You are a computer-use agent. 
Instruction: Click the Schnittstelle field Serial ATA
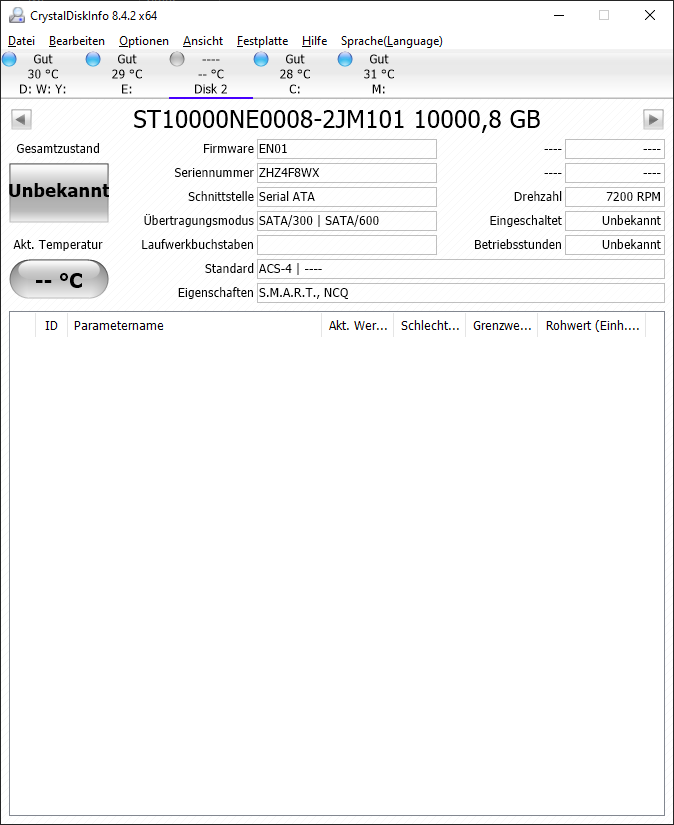(347, 197)
